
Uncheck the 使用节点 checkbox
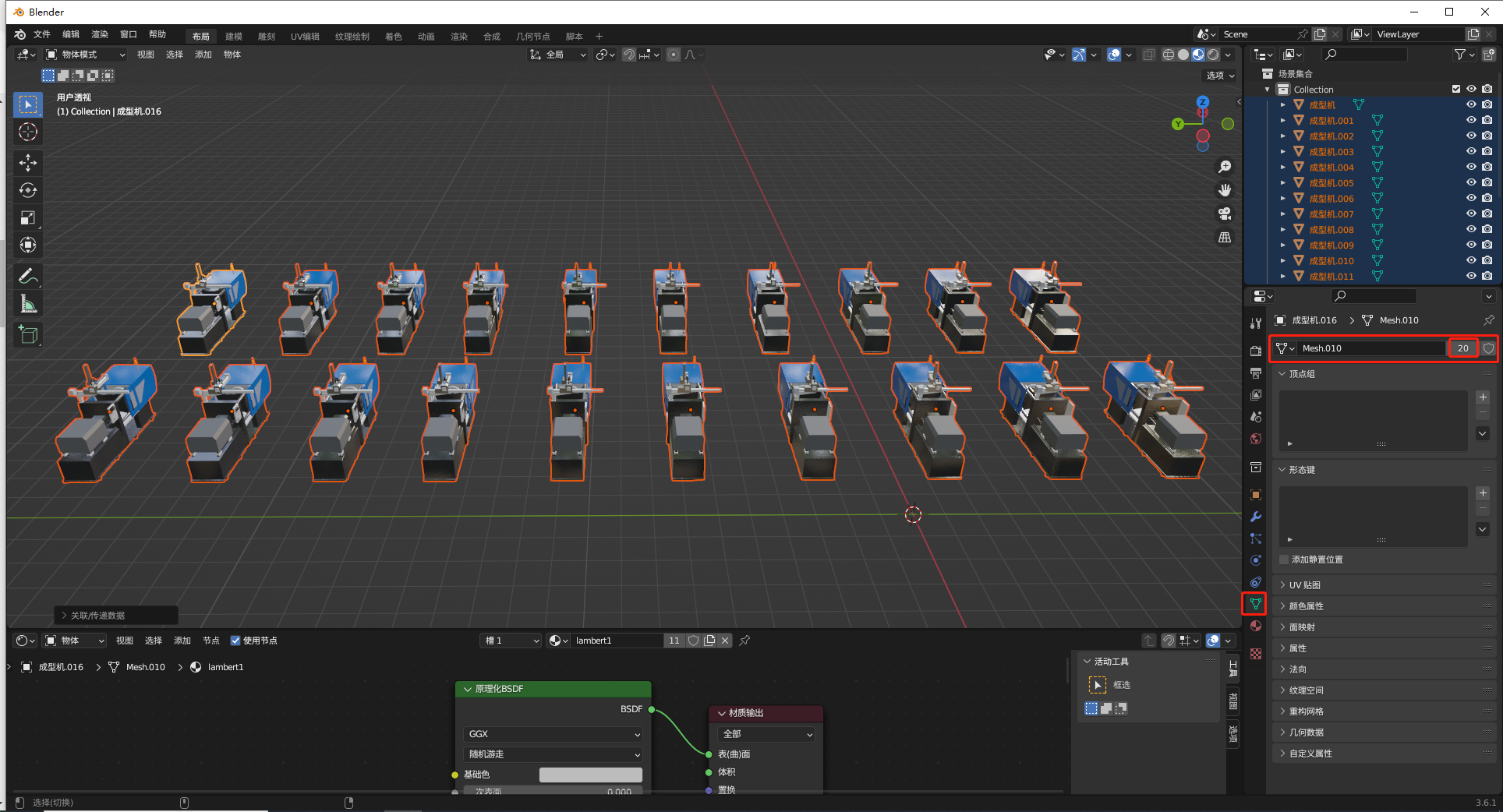coord(235,641)
